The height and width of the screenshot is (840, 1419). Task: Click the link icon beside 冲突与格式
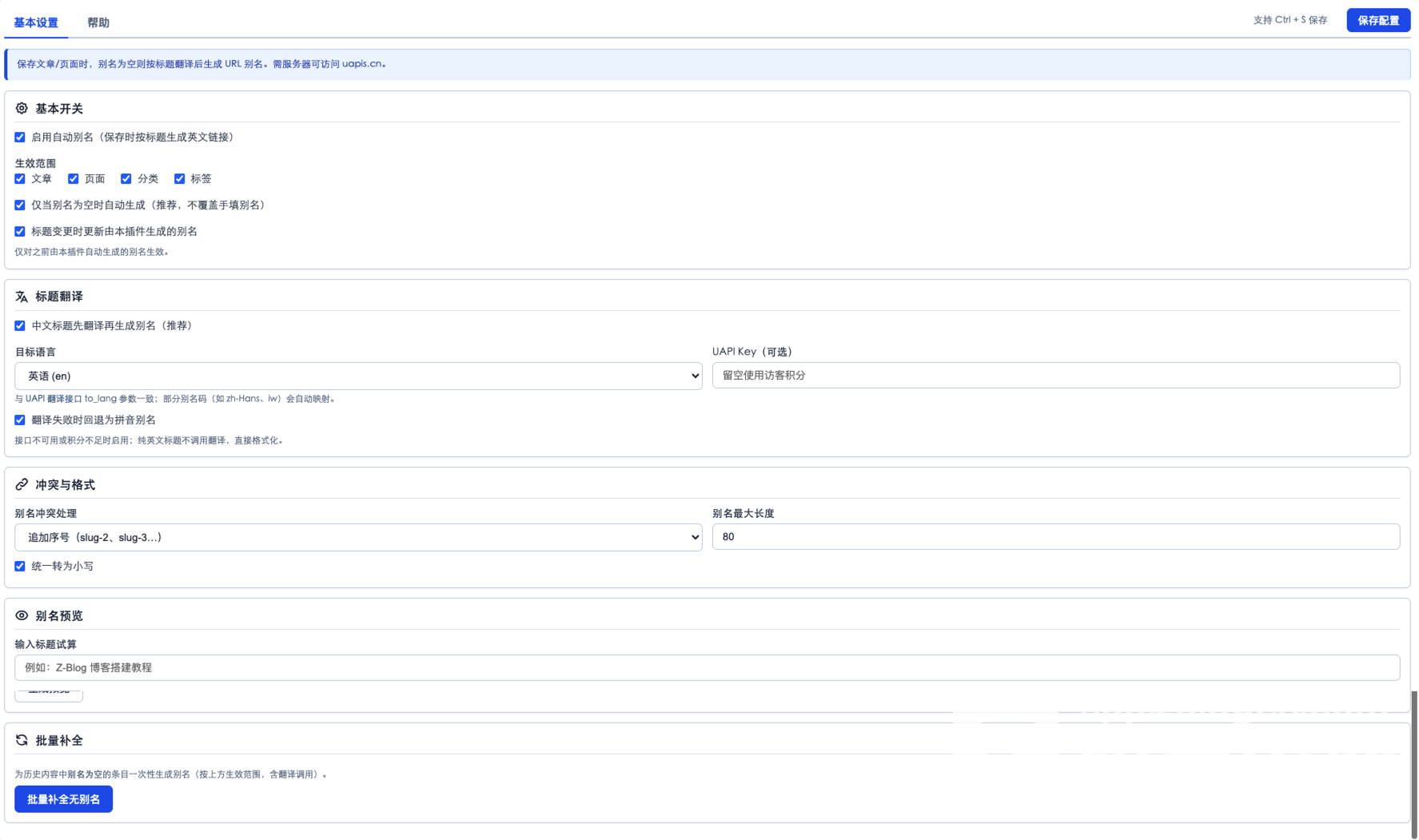pos(22,484)
